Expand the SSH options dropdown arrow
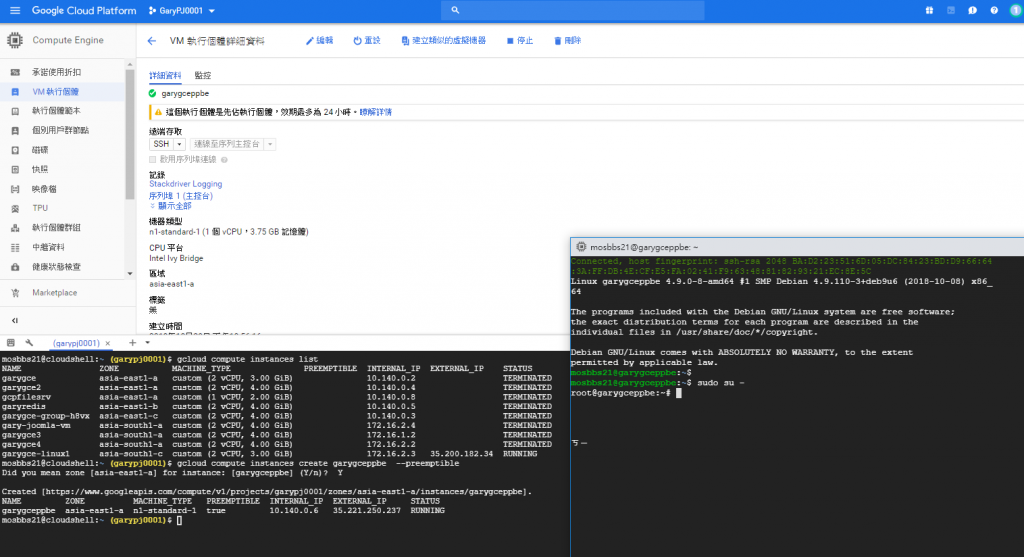Image resolution: width=1024 pixels, height=557 pixels. 180,144
